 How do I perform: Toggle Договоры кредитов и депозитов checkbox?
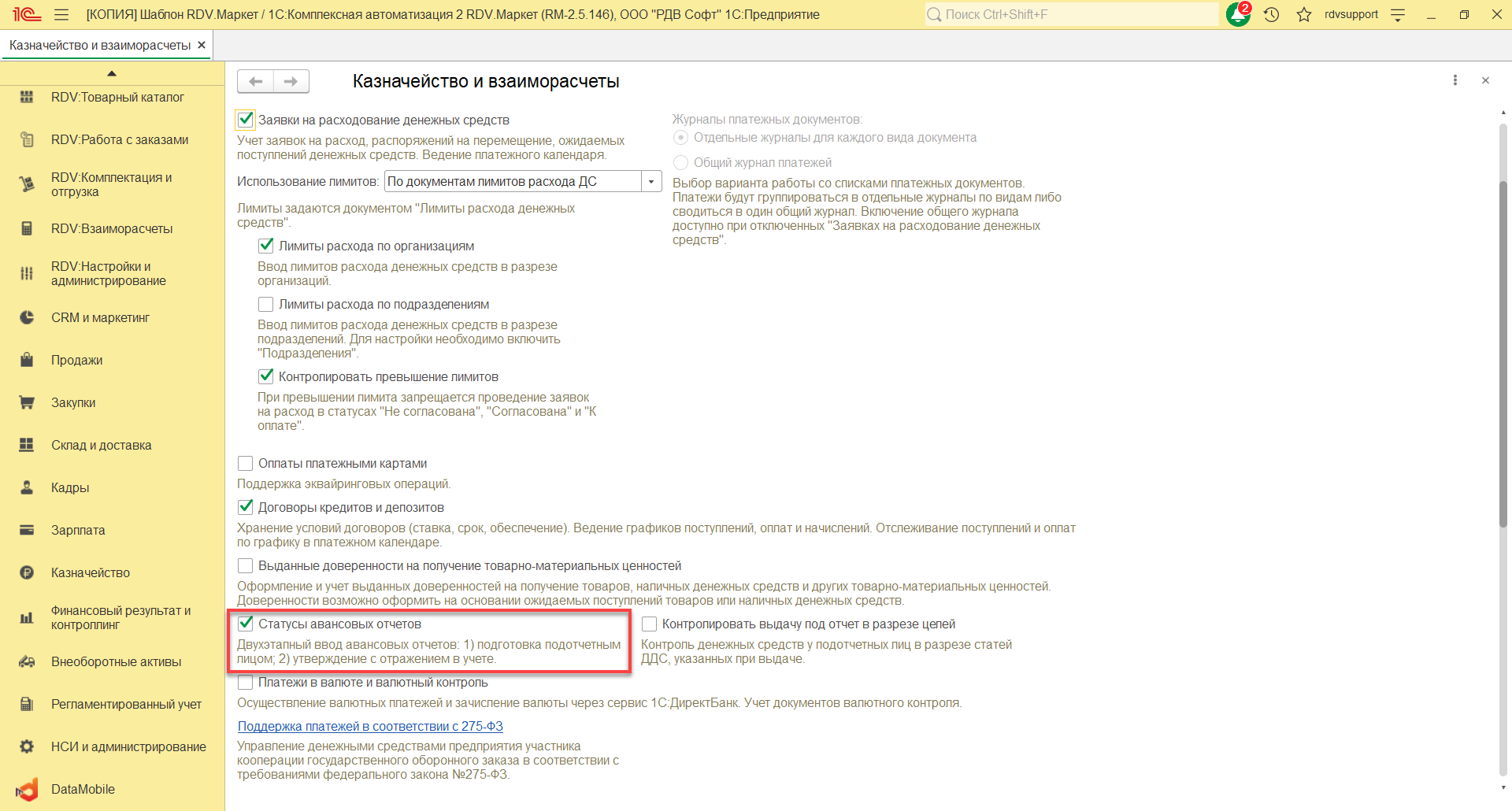(246, 507)
